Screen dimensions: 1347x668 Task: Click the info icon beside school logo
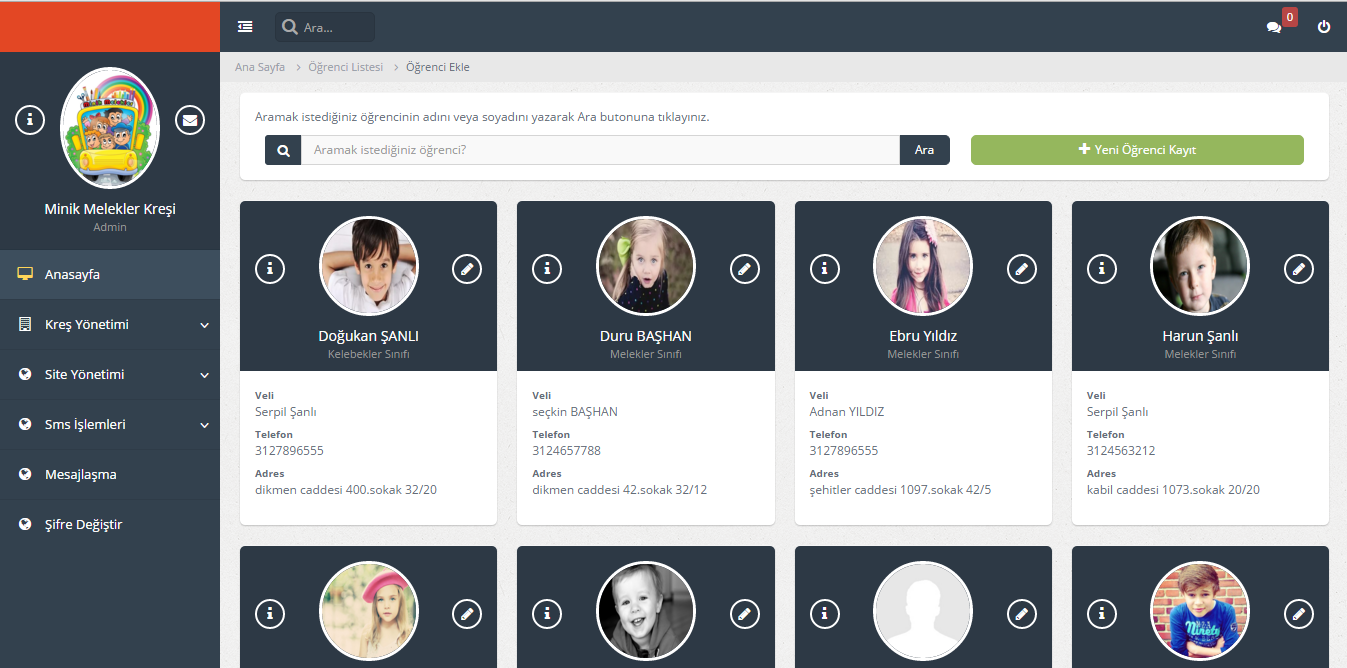[30, 120]
